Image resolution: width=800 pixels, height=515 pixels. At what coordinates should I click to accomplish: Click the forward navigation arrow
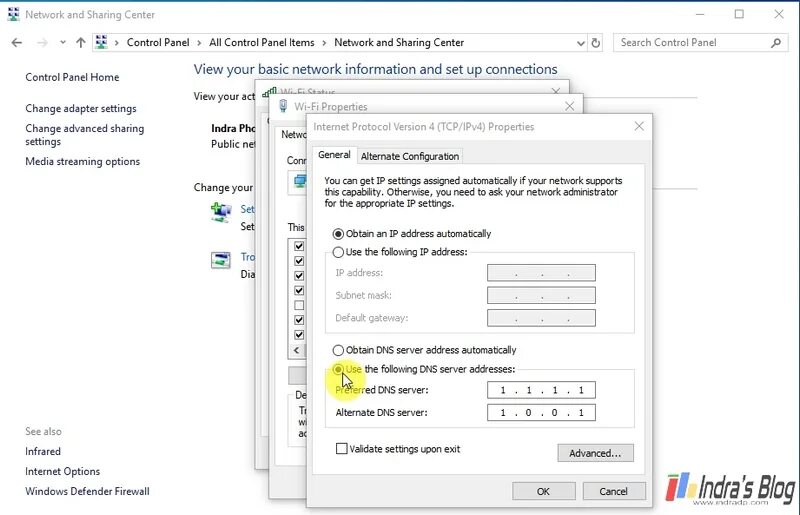42,43
